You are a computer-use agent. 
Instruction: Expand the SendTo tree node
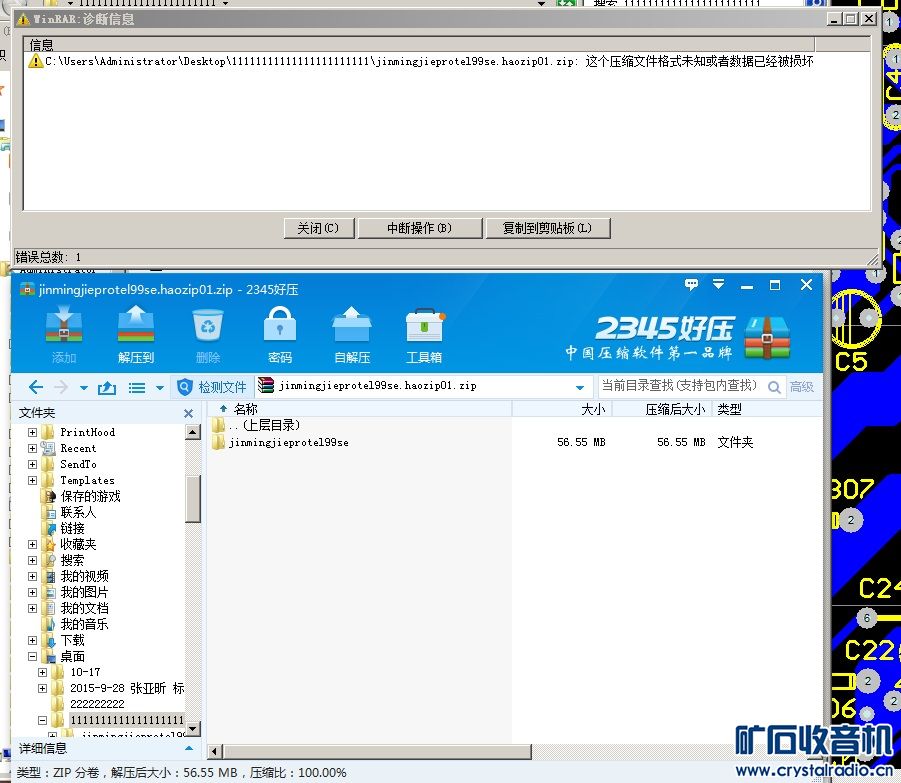tap(33, 464)
